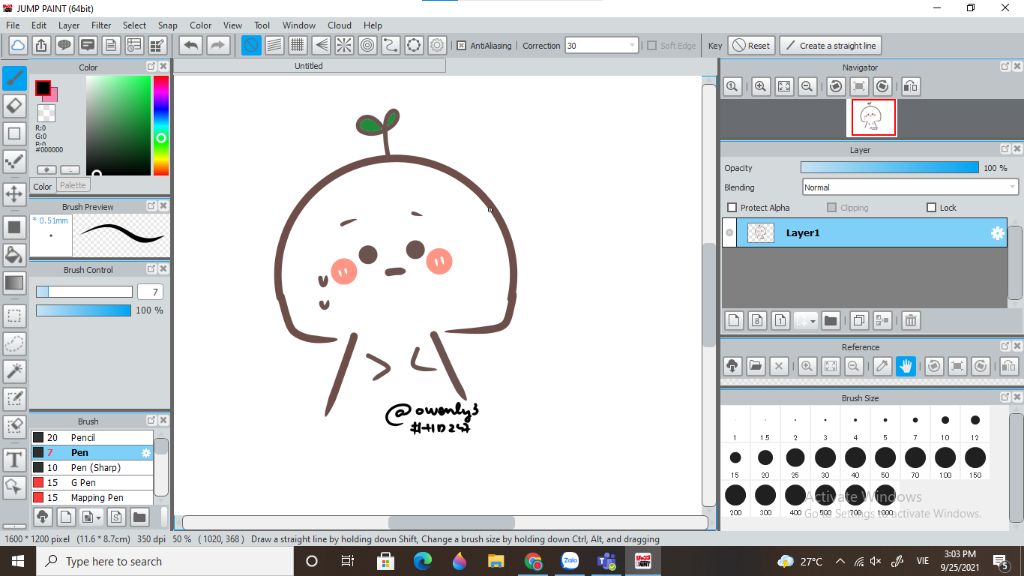
Task: Select the Pen (Sharp) brush
Action: [x=92, y=468]
